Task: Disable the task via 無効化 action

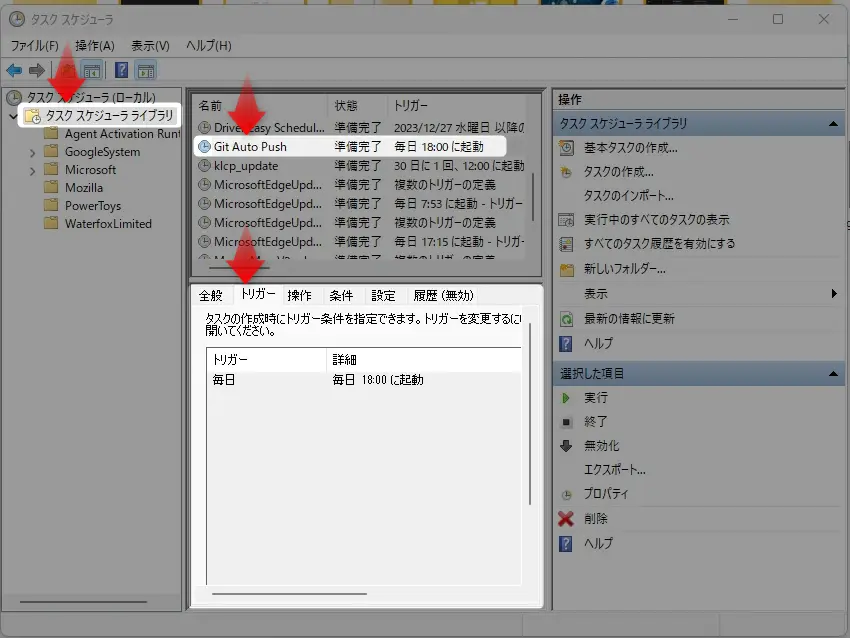Action: click(601, 446)
